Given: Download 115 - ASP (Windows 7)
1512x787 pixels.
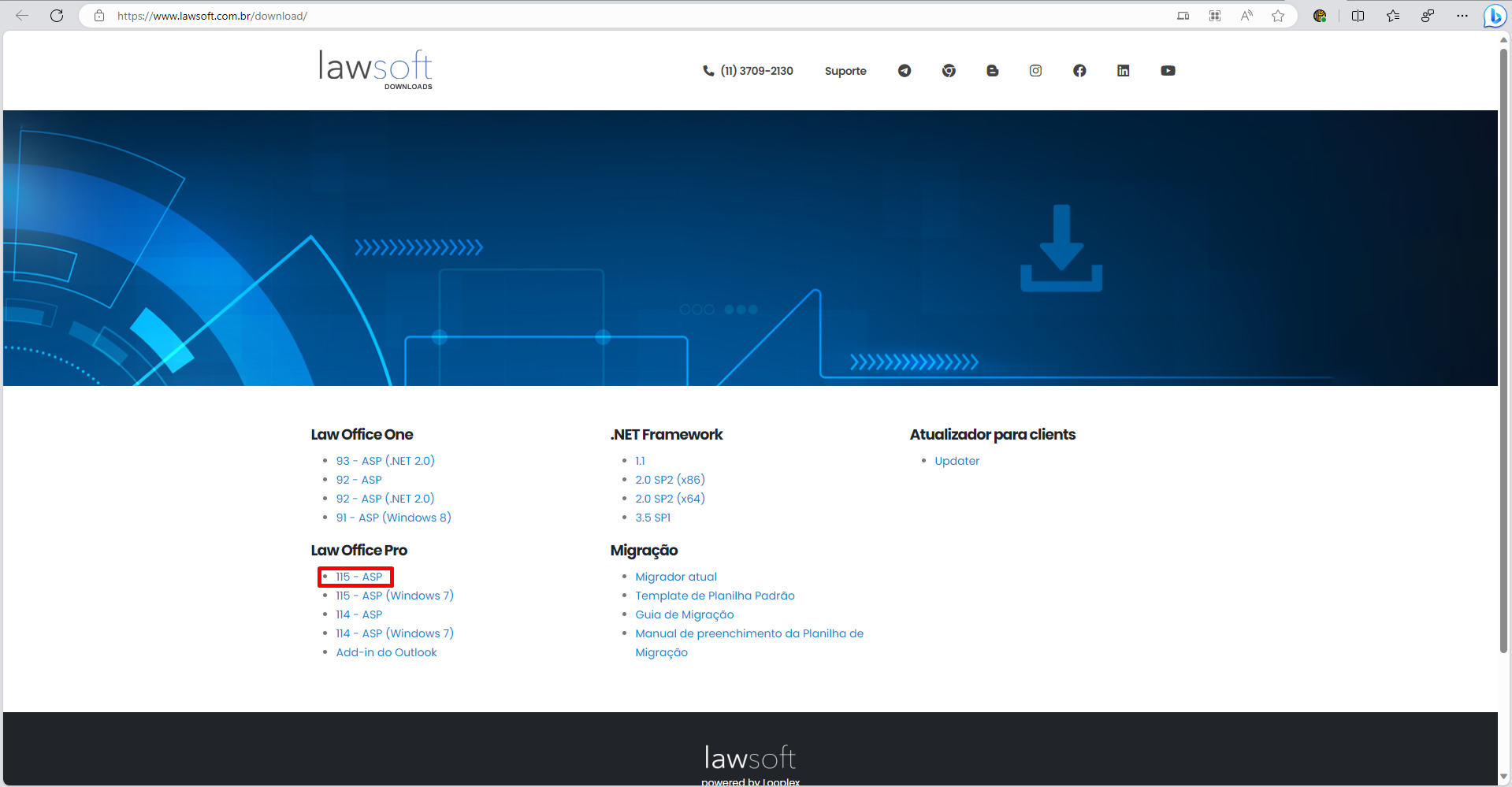Looking at the screenshot, I should click(395, 596).
